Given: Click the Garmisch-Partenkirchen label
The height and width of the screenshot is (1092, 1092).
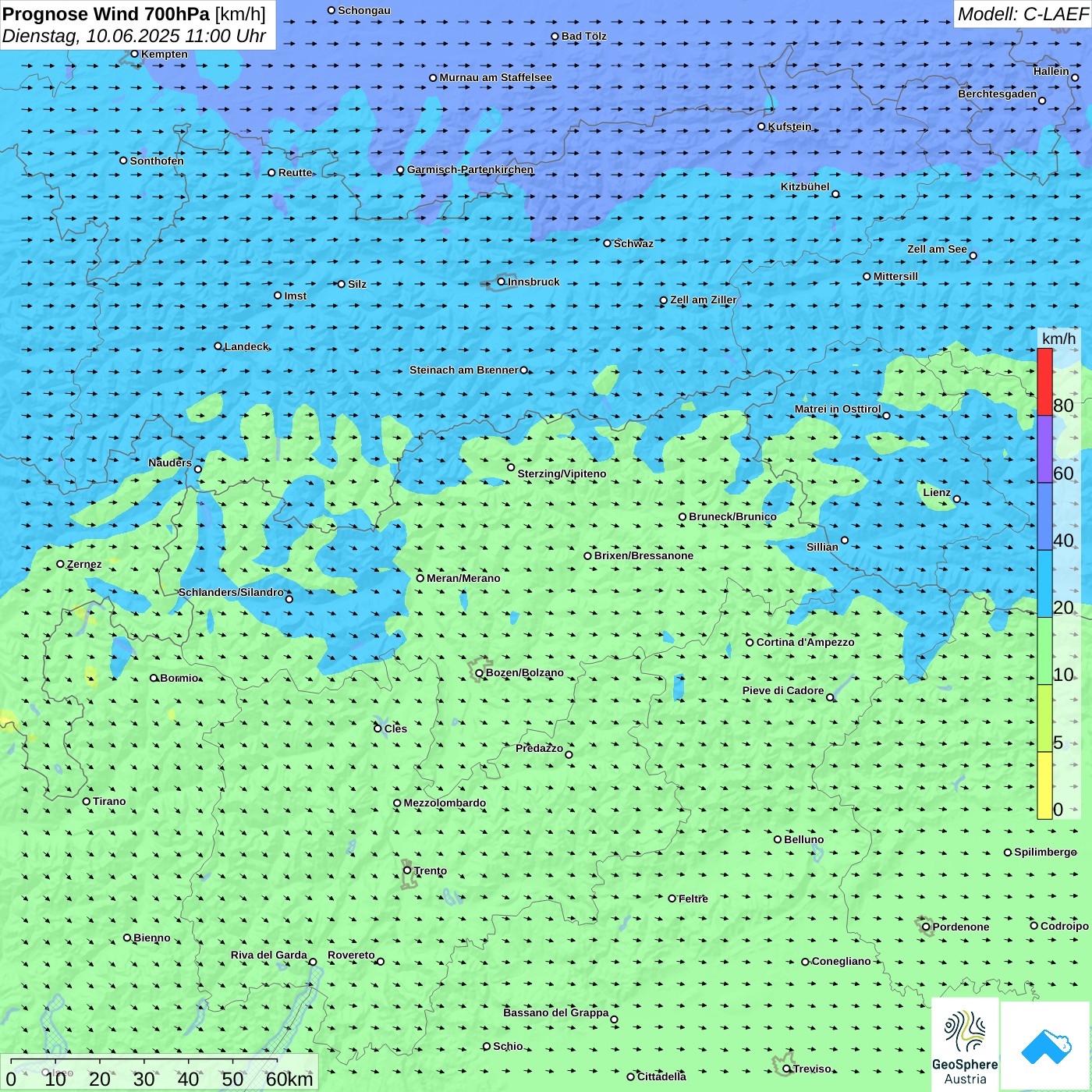Looking at the screenshot, I should [x=470, y=169].
